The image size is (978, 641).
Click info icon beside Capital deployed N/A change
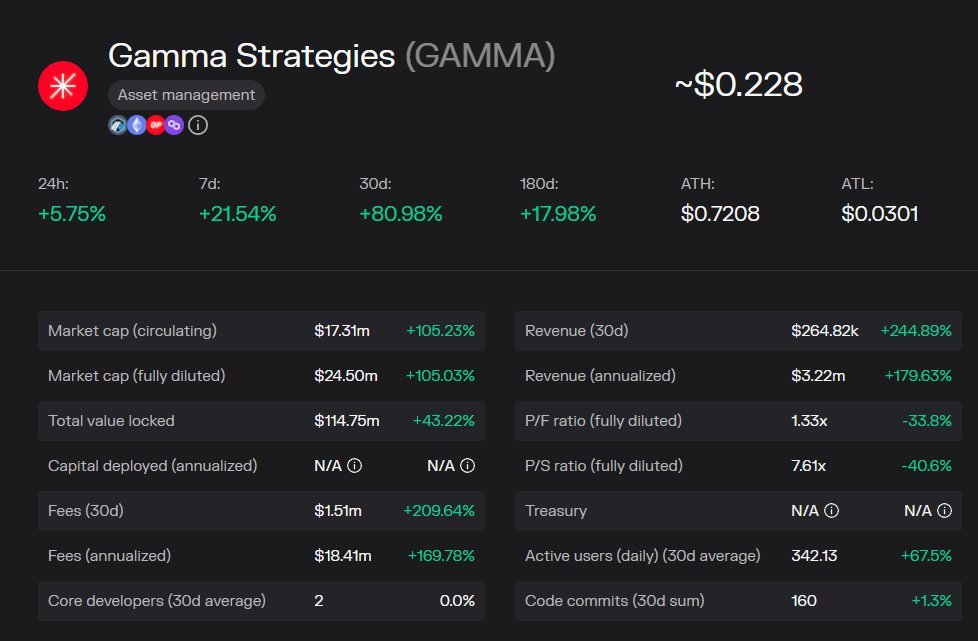(x=467, y=466)
